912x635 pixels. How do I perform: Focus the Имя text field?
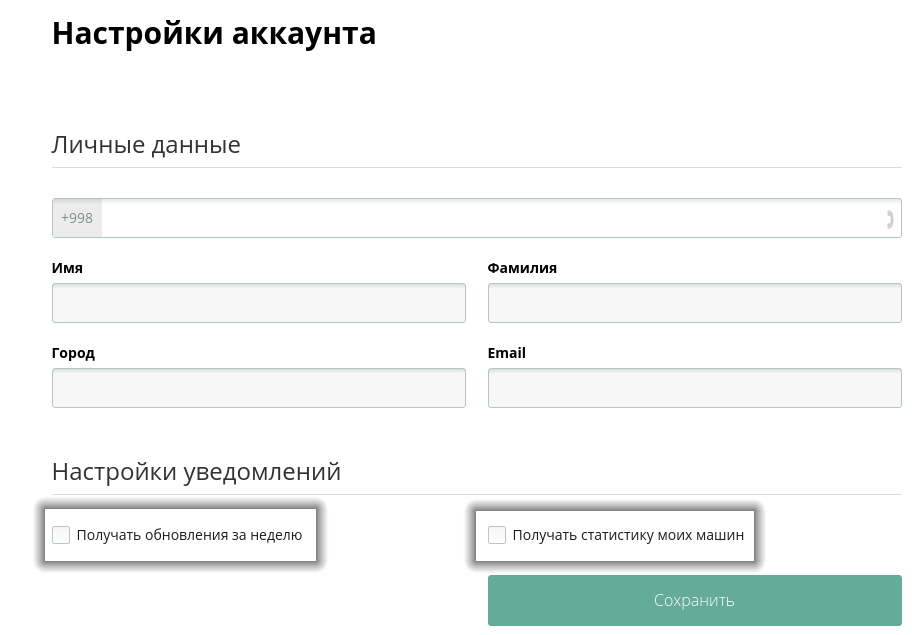coord(259,303)
